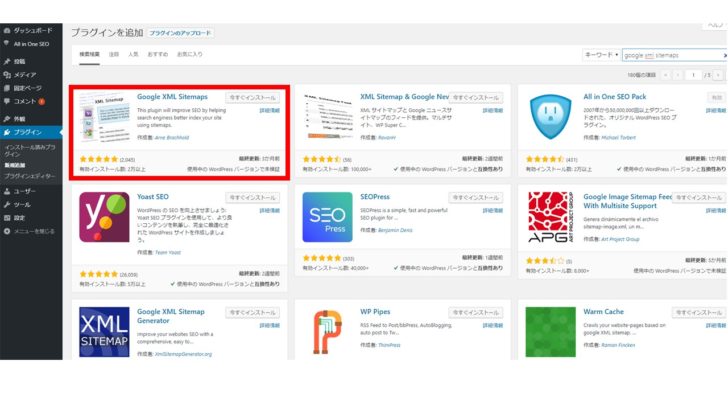
Task: Open the All in One SEO icon
Action: [x=7, y=44]
